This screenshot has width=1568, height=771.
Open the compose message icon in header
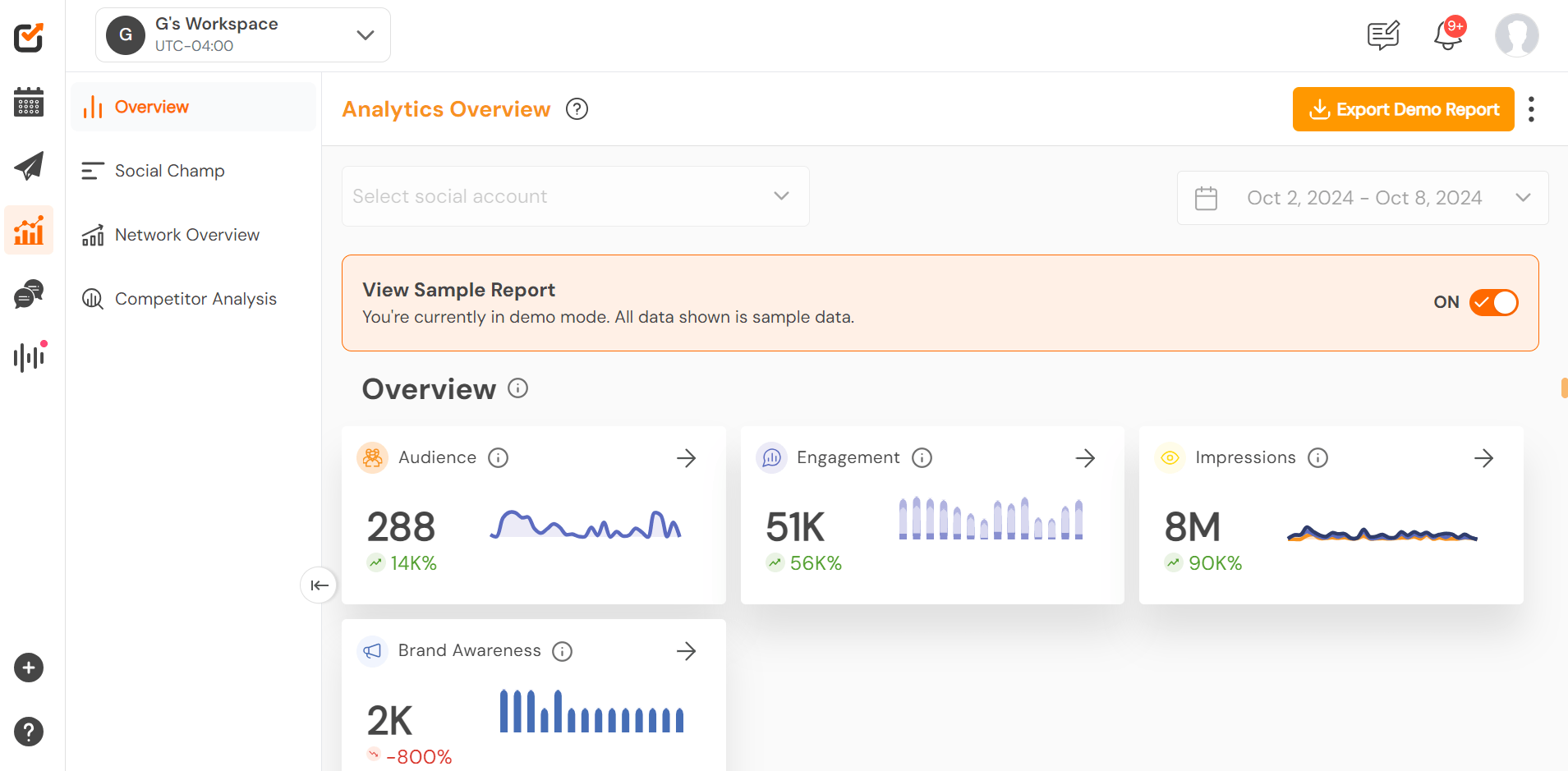[1383, 35]
